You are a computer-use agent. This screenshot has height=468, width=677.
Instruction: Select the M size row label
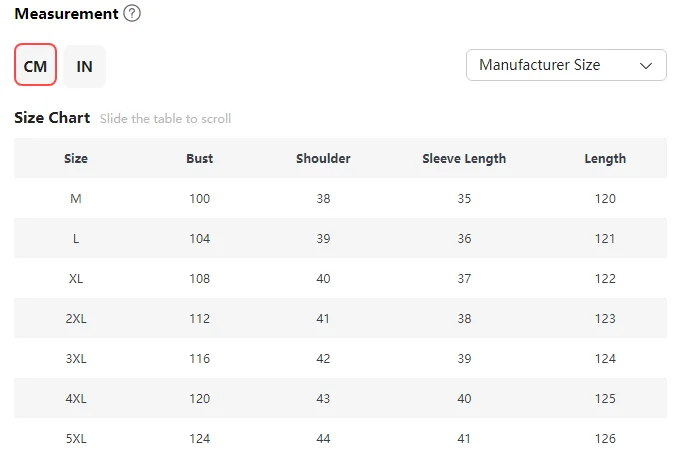pyautogui.click(x=76, y=198)
